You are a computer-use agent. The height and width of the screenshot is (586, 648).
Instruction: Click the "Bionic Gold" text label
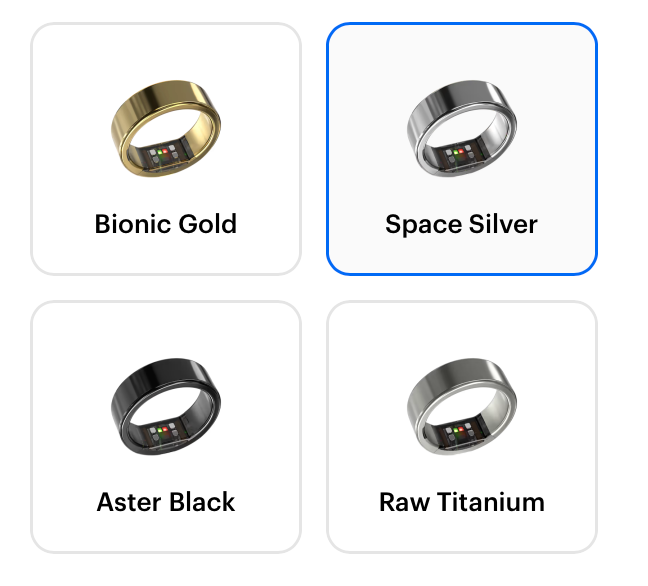pyautogui.click(x=166, y=223)
